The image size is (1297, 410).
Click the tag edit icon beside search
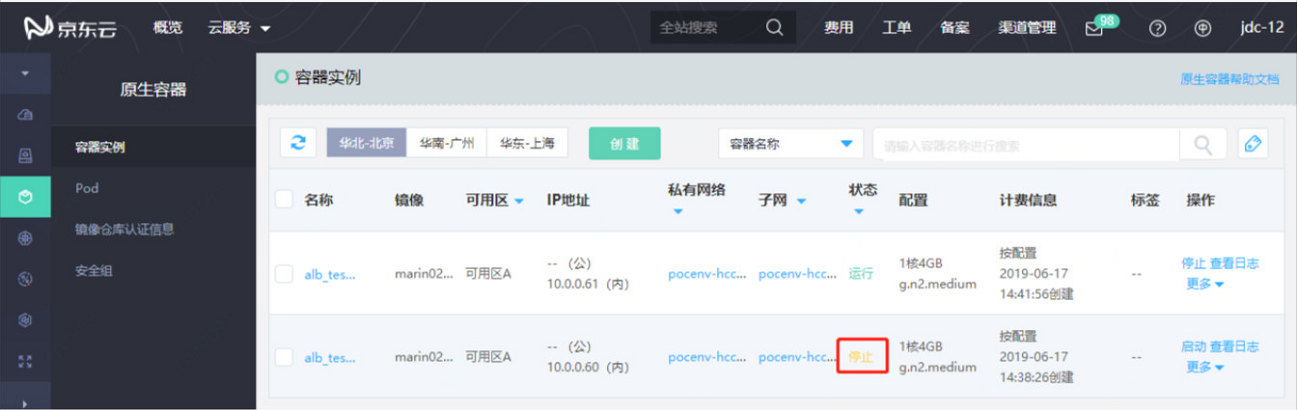pyautogui.click(x=1253, y=144)
